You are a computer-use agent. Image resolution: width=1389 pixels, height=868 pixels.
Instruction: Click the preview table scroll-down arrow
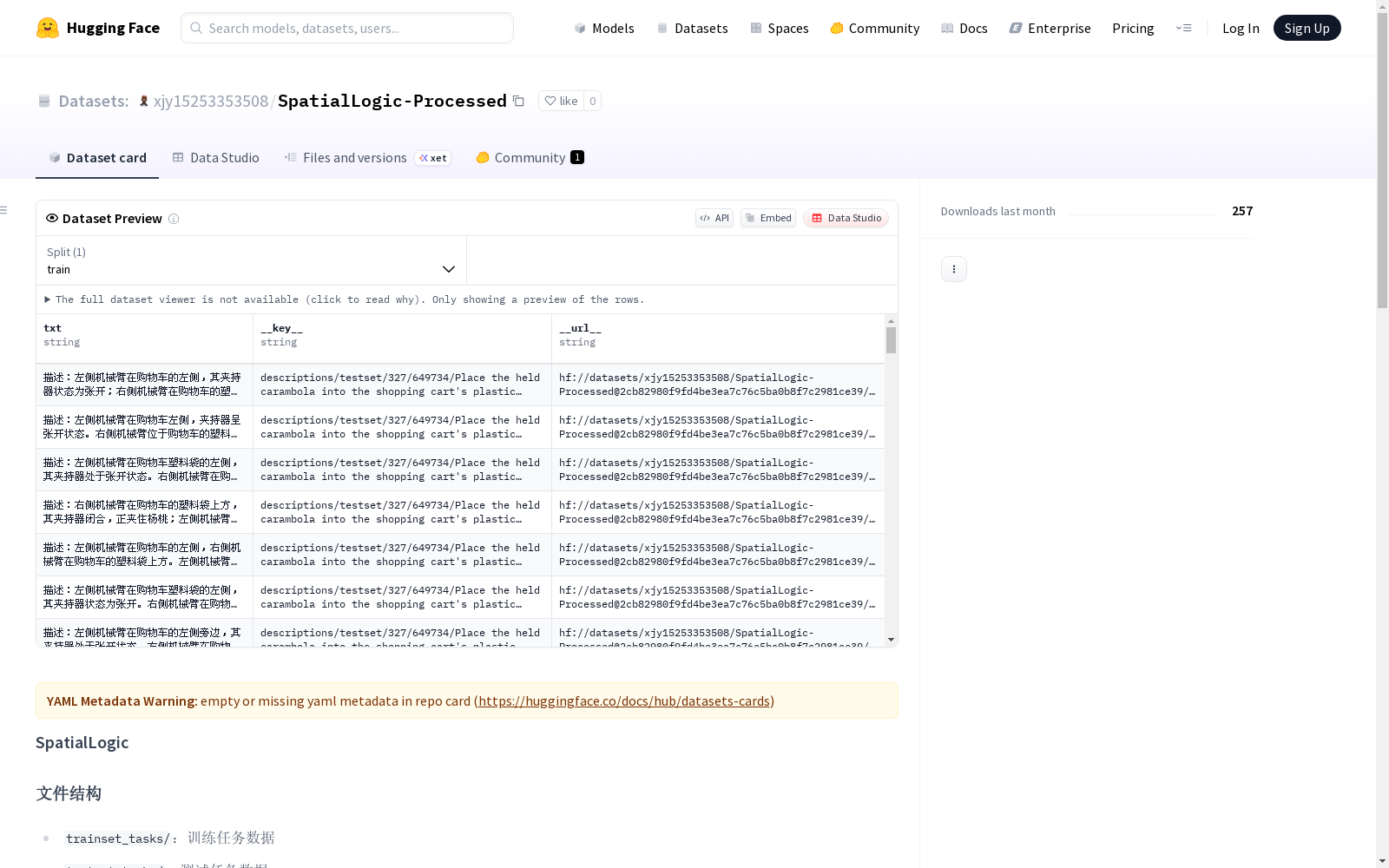891,640
